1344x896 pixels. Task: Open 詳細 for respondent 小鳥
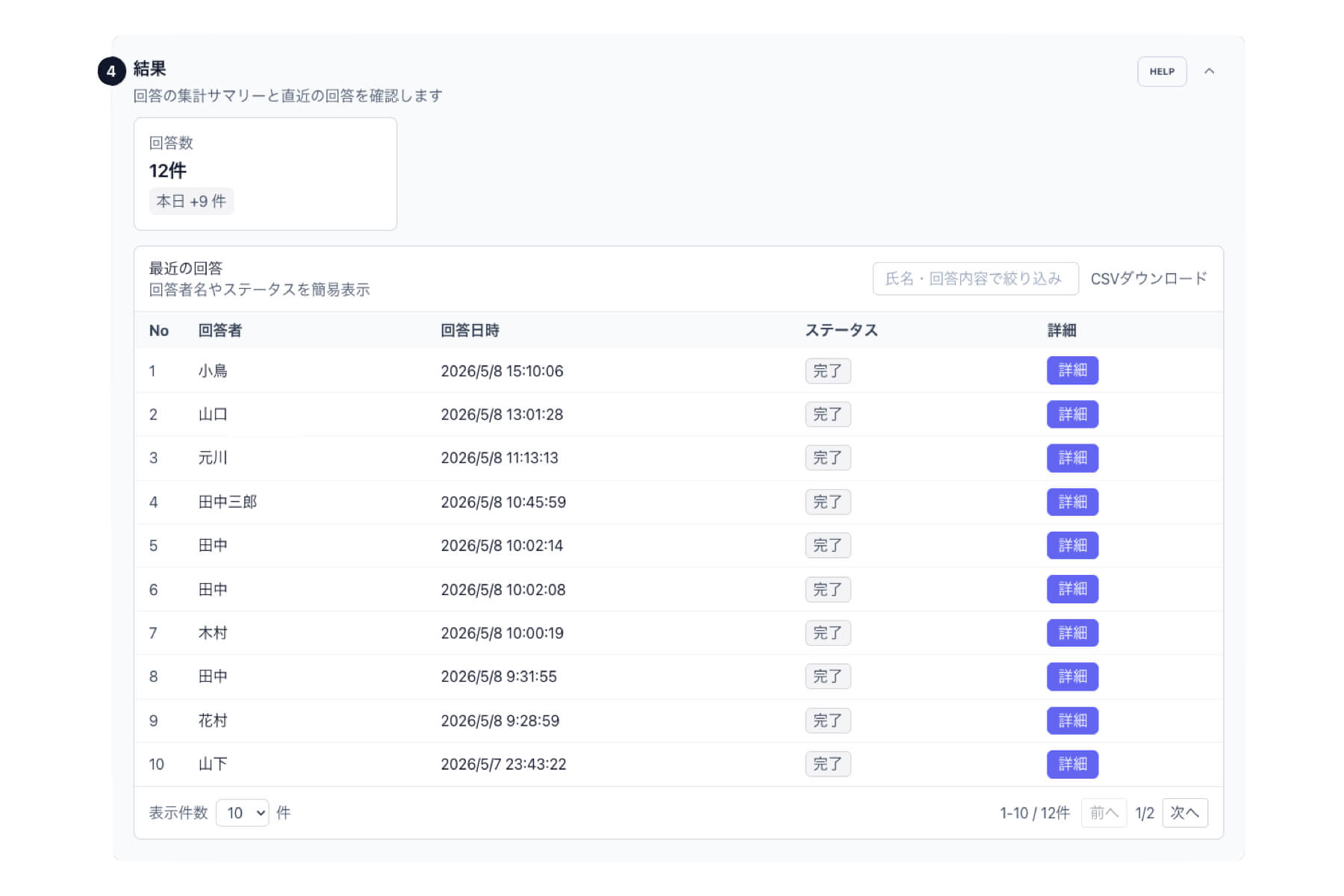pos(1072,370)
